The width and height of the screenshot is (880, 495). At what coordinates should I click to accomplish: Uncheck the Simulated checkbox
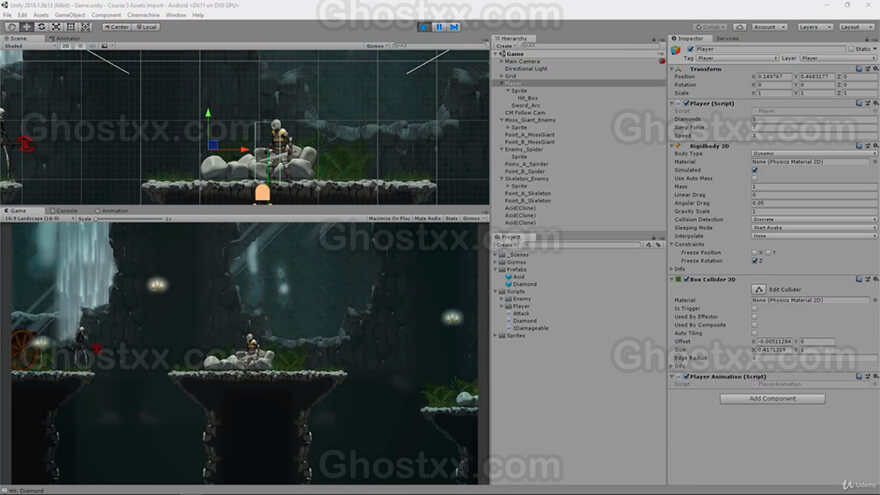pyautogui.click(x=755, y=170)
